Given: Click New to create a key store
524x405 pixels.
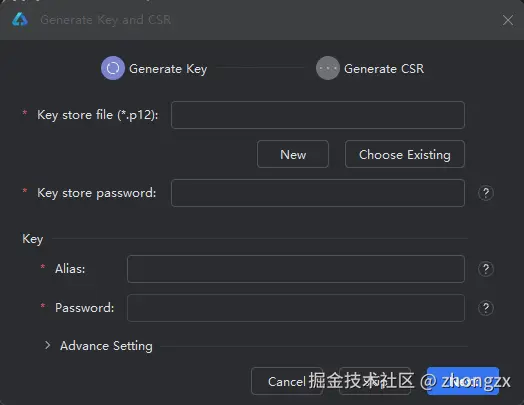Looking at the screenshot, I should pos(293,154).
